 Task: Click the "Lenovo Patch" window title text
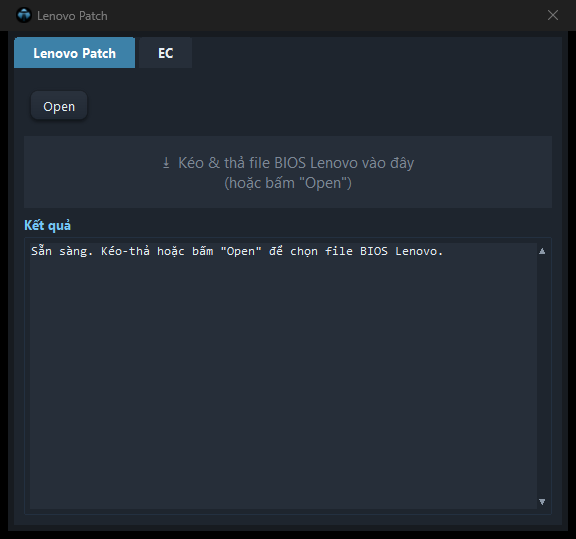pyautogui.click(x=72, y=16)
